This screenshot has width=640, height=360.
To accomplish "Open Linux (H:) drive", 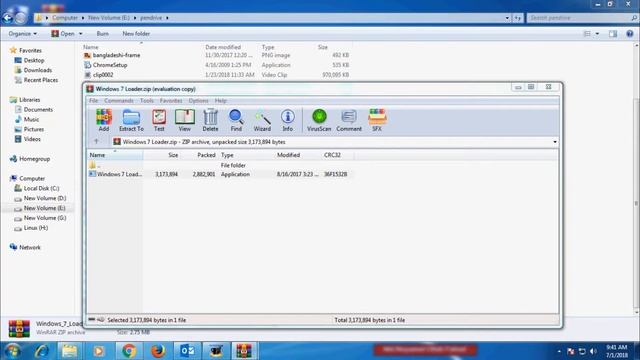I will pyautogui.click(x=36, y=228).
